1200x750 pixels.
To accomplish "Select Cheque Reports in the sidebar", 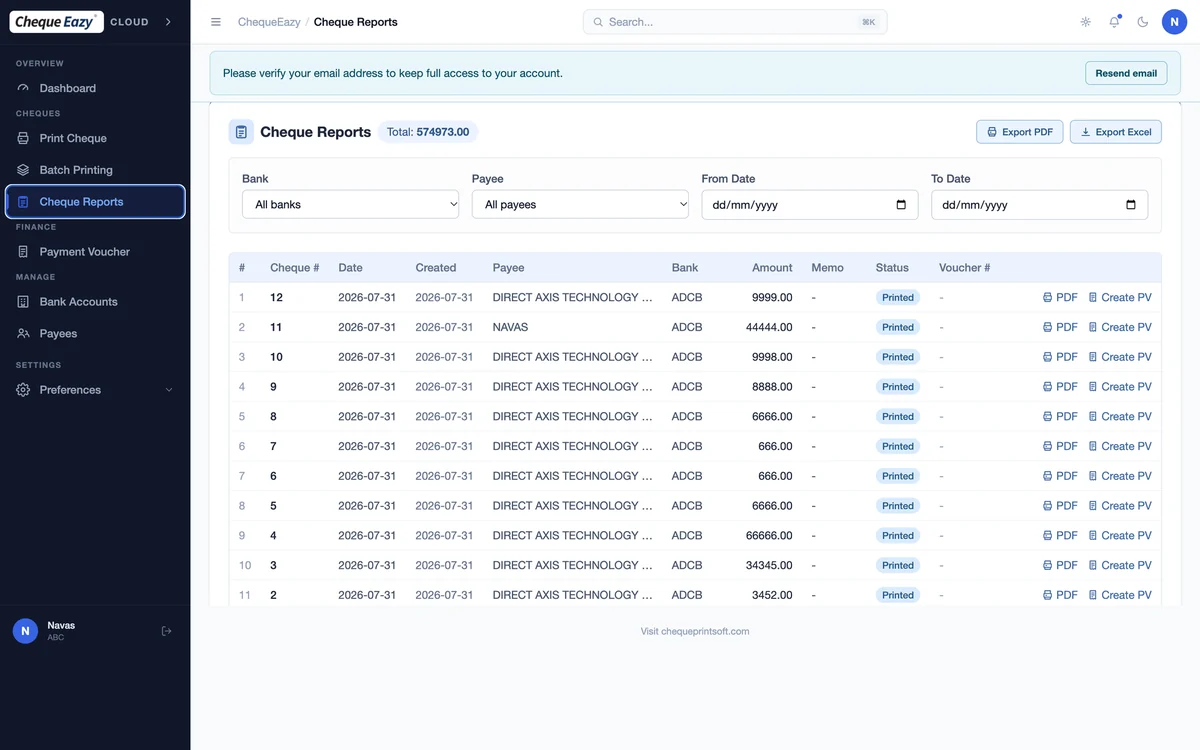I will click(x=95, y=201).
